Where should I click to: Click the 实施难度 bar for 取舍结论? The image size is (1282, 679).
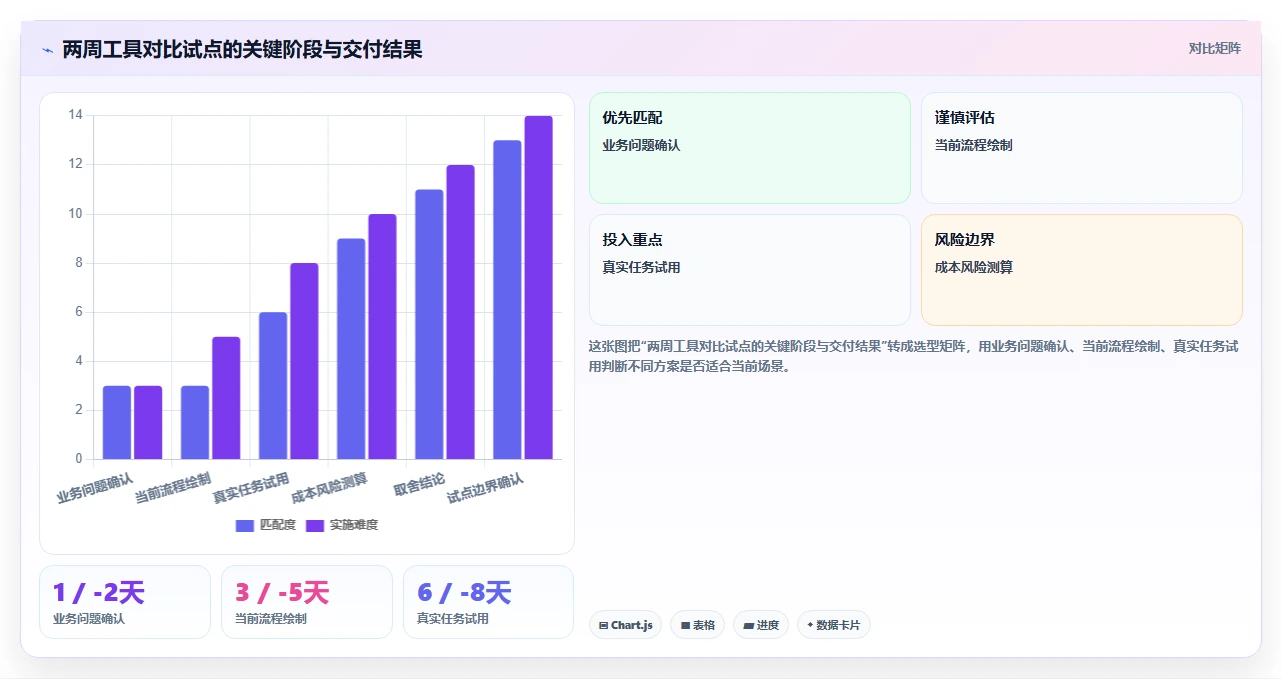460,312
